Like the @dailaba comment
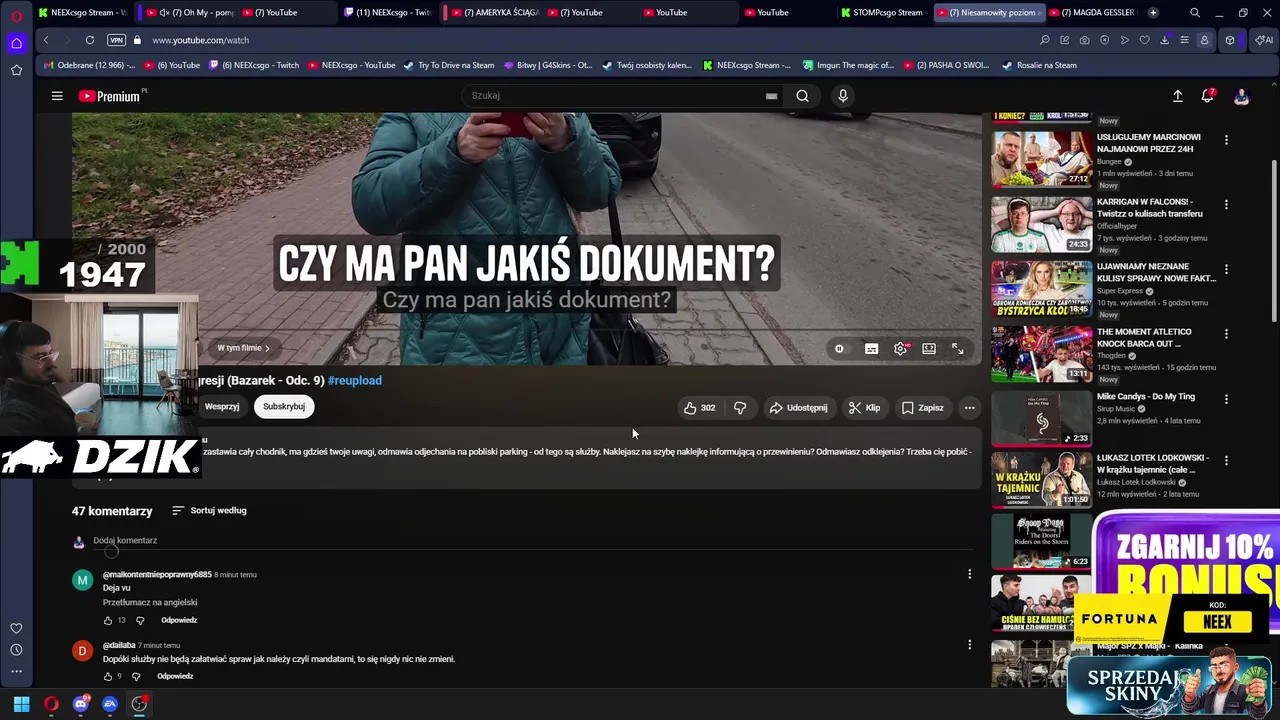This screenshot has height=720, width=1280. 108,676
